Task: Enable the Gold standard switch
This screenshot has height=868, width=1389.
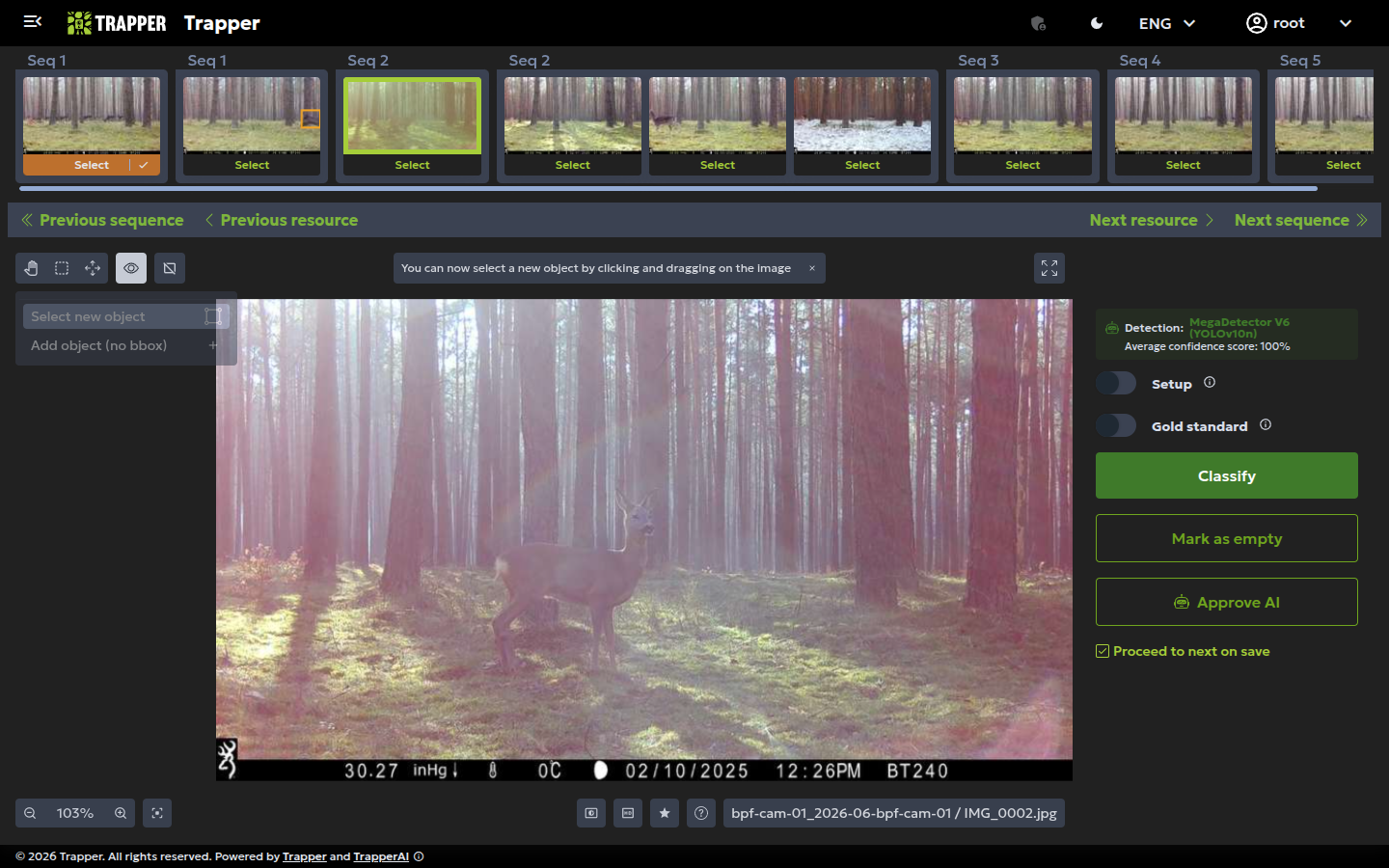Action: click(1116, 425)
